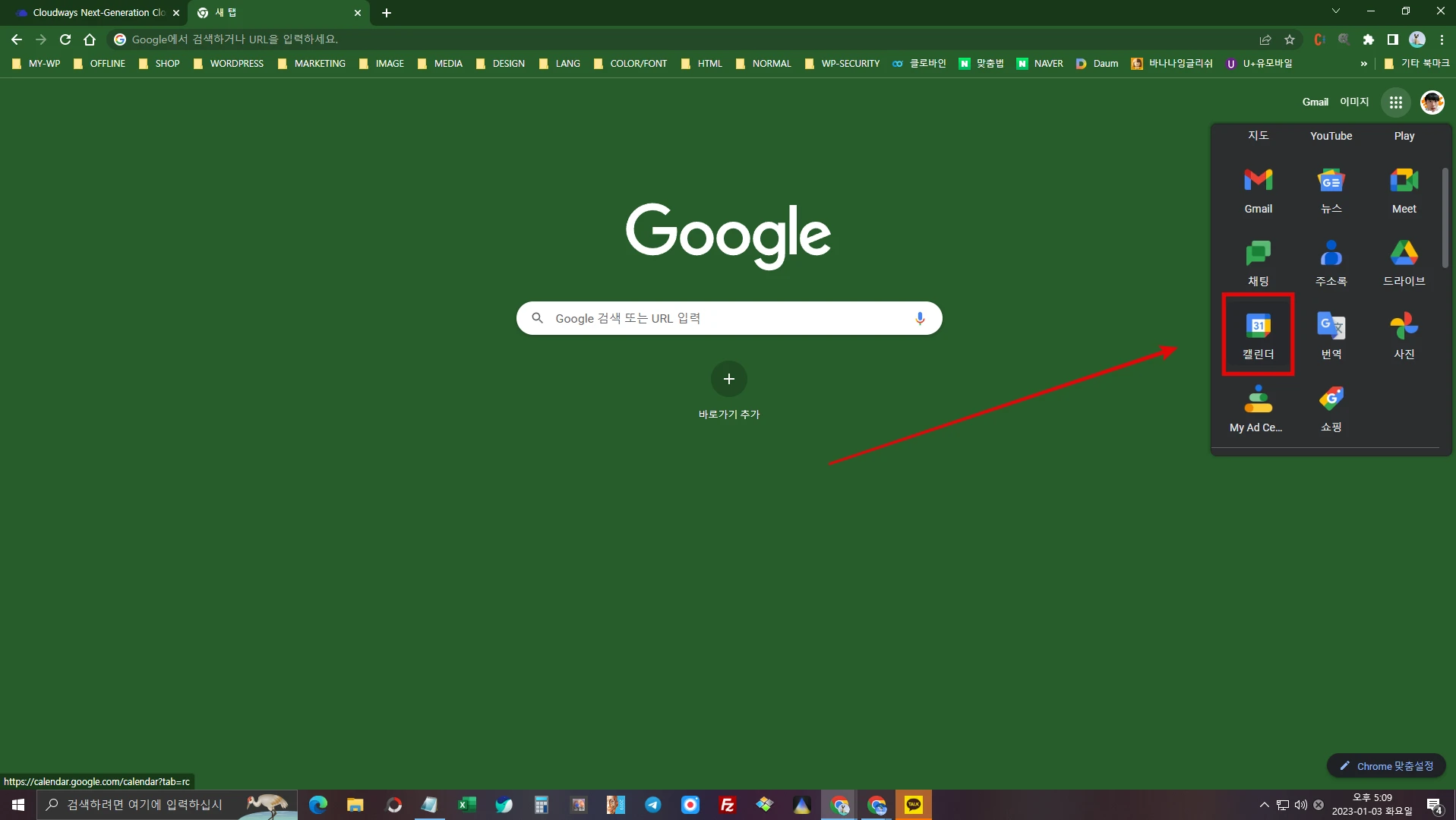1456x820 pixels.
Task: Add a shortcut (바로가기 추가) button
Action: [x=728, y=390]
